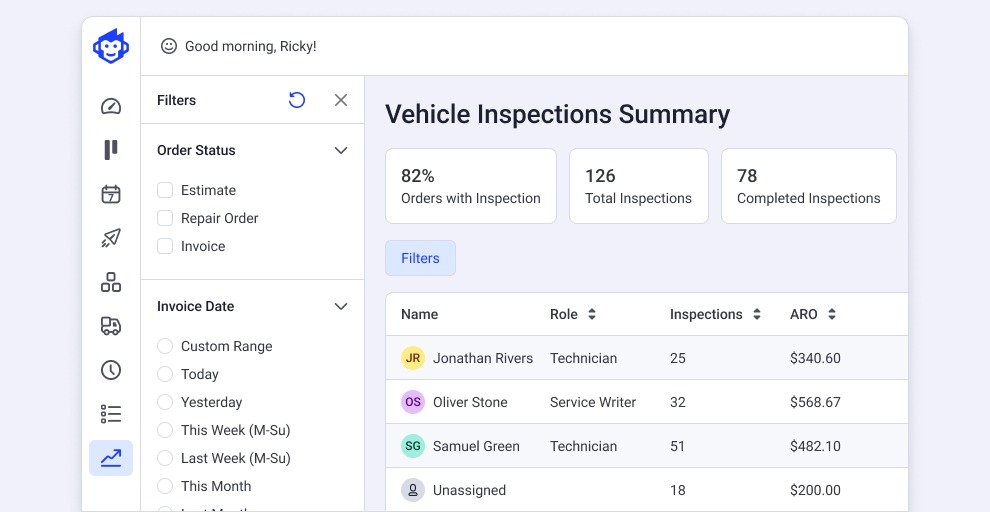The width and height of the screenshot is (990, 512).
Task: Reset filters with the refresh icon
Action: point(297,100)
